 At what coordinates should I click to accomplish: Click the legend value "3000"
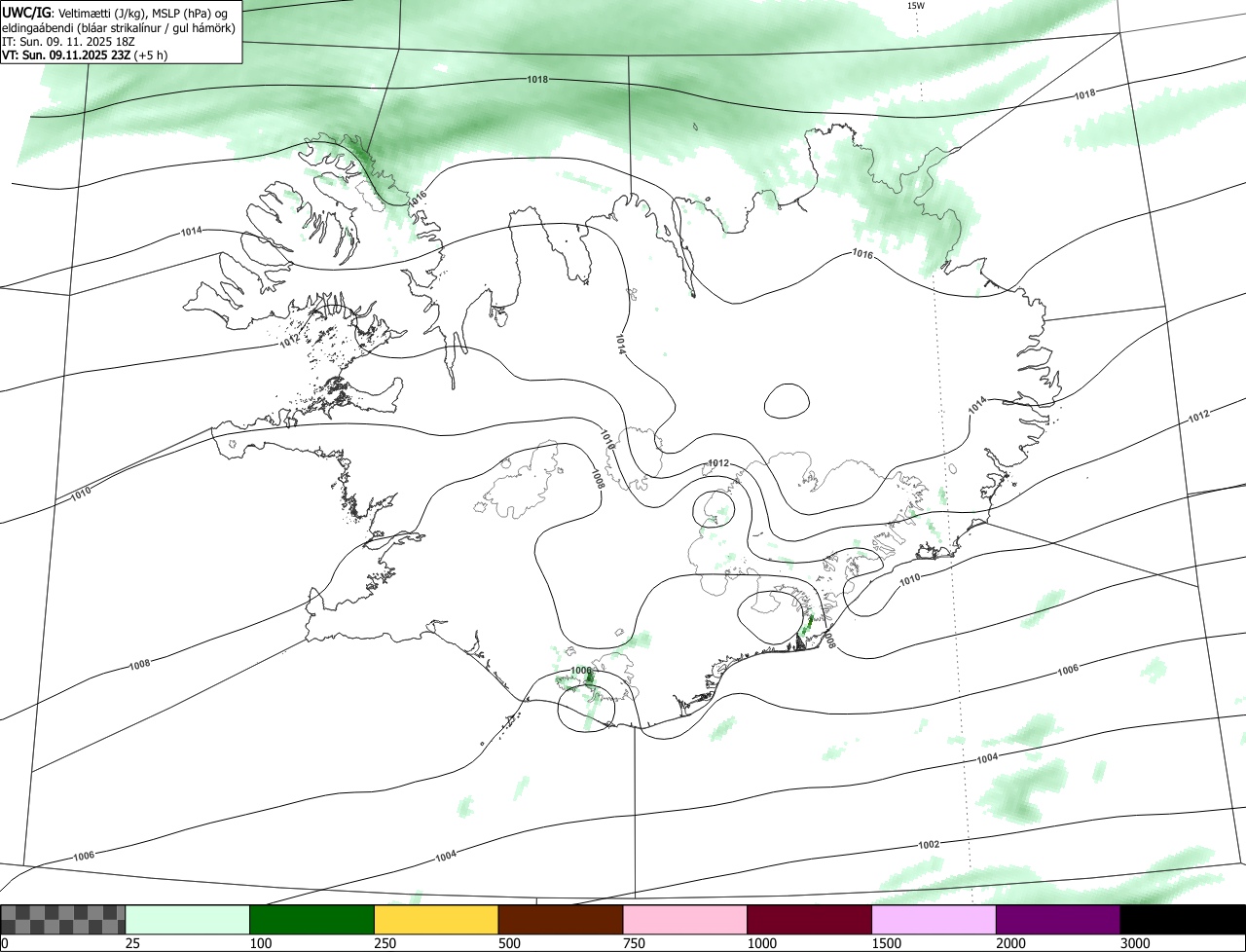pos(1136,943)
